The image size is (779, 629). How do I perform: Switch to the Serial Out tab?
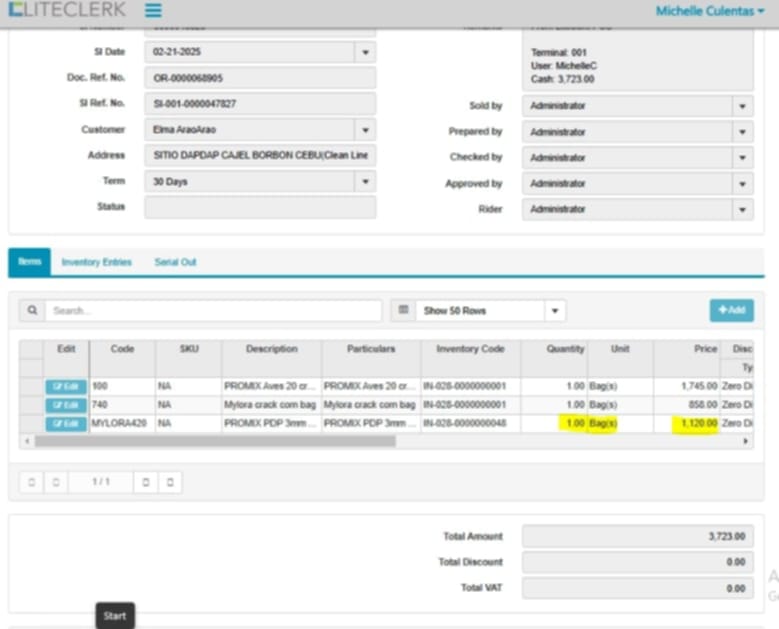[175, 262]
